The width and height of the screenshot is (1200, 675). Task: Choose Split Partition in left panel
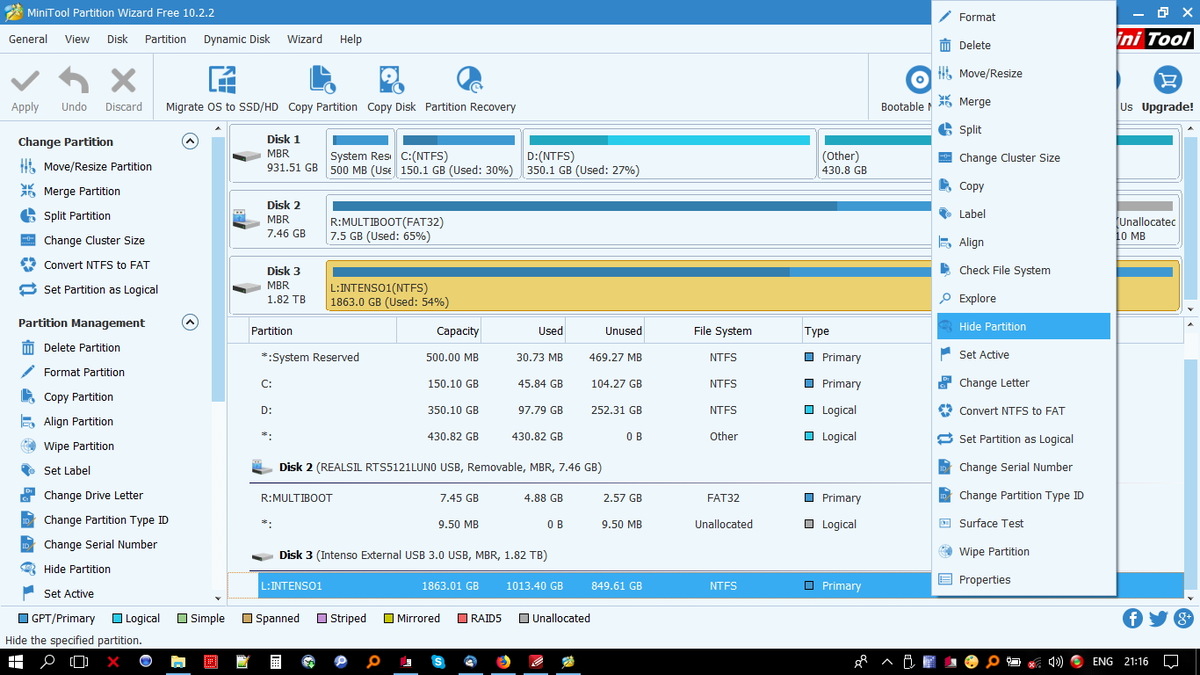pos(77,216)
